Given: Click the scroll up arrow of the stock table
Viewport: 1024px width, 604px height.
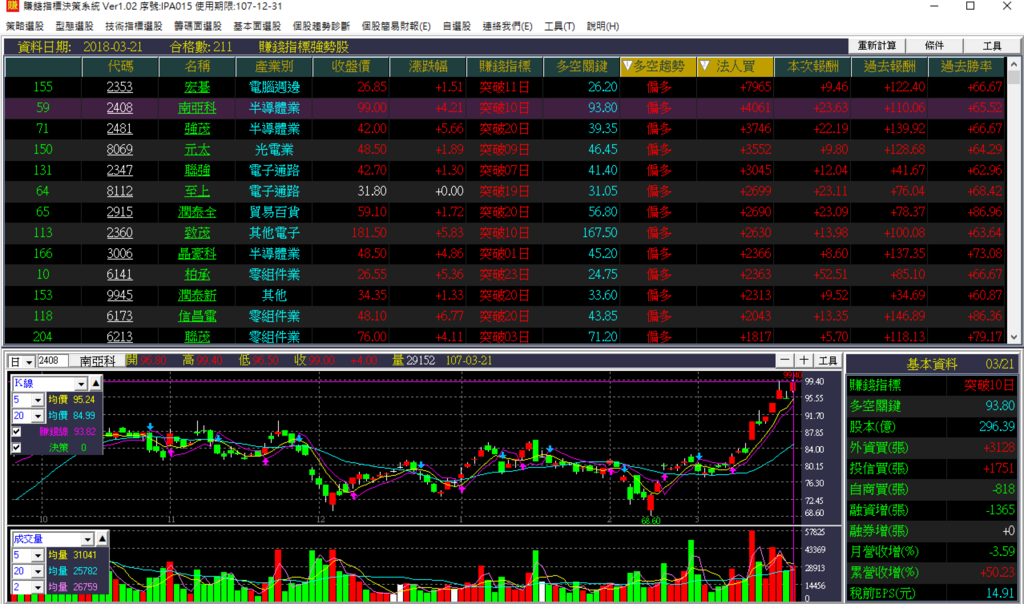Looking at the screenshot, I should (1014, 64).
